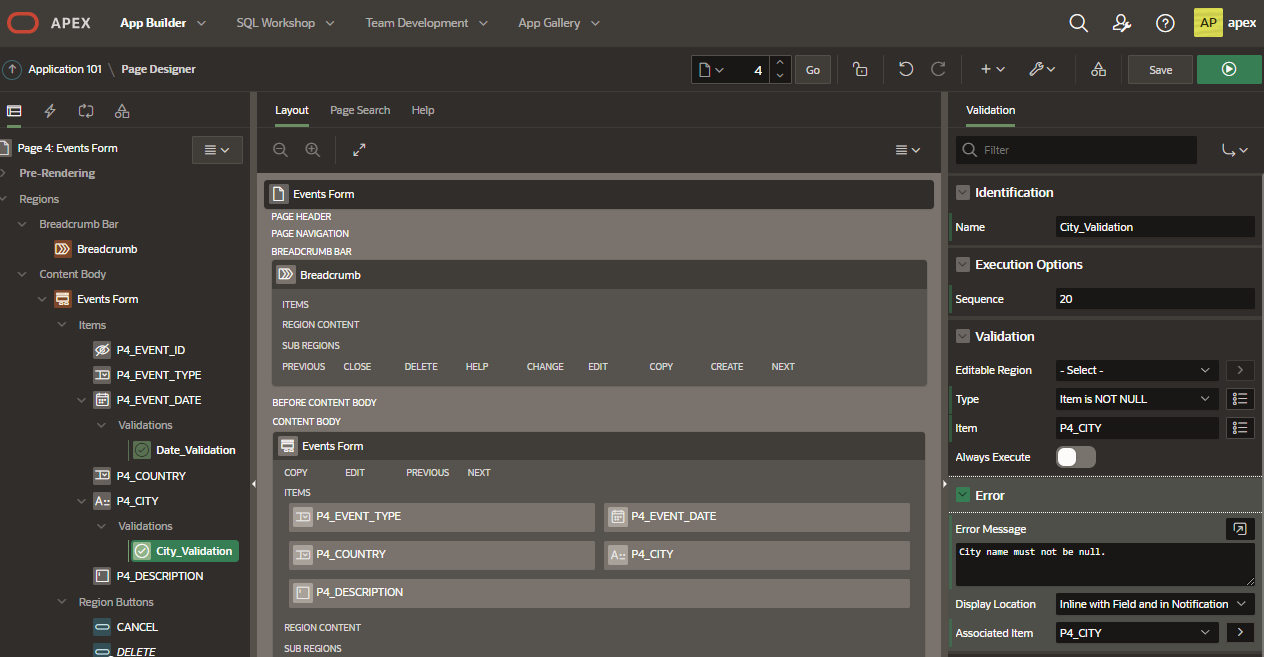Collapse the Error section
1264x657 pixels.
coord(963,495)
